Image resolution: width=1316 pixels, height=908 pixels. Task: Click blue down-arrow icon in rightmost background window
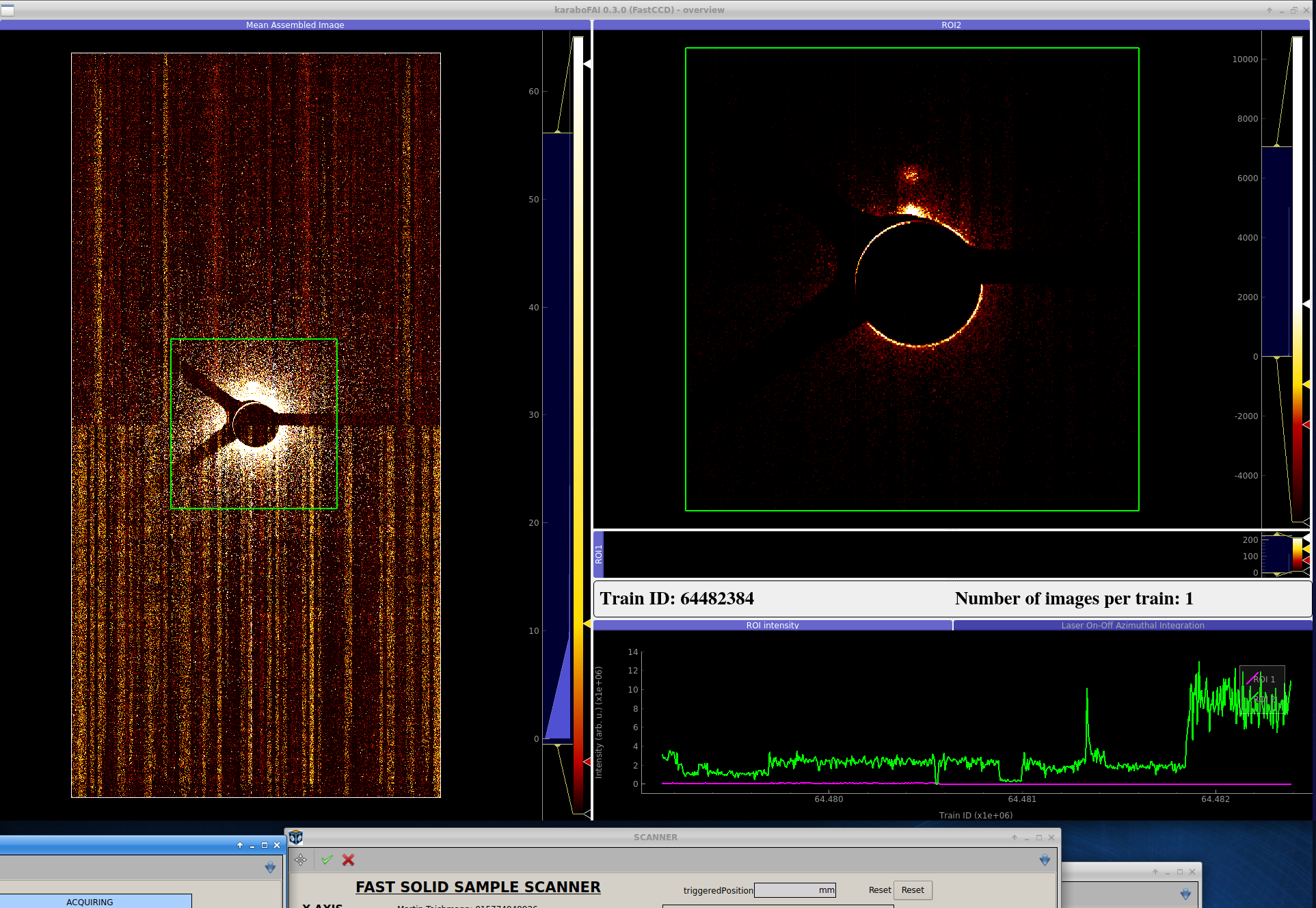click(x=1185, y=894)
